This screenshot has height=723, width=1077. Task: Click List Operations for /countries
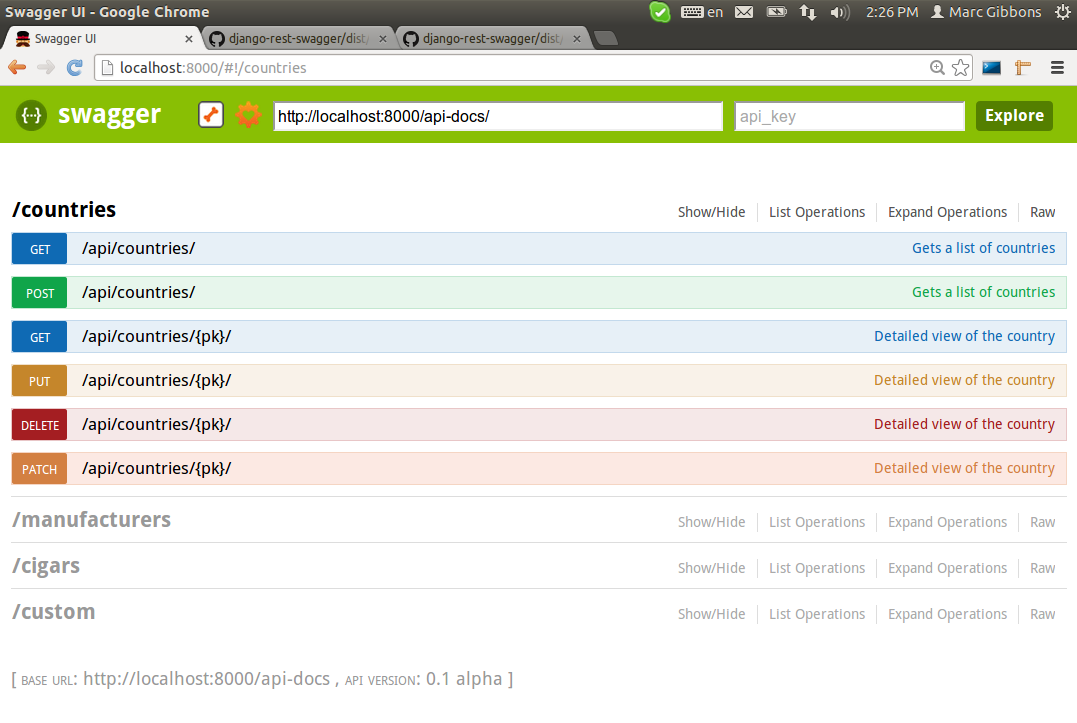(x=817, y=212)
